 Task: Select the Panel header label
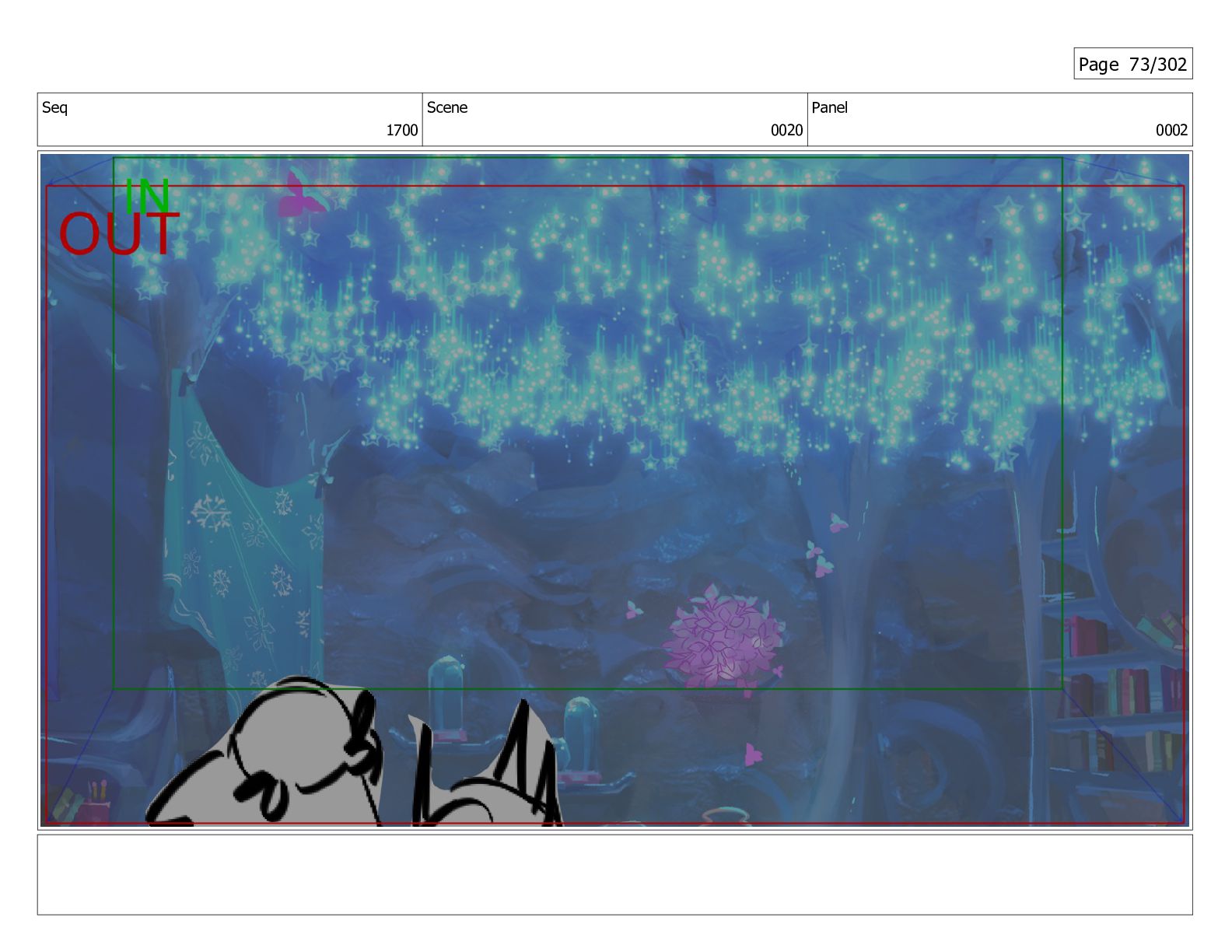tap(829, 107)
